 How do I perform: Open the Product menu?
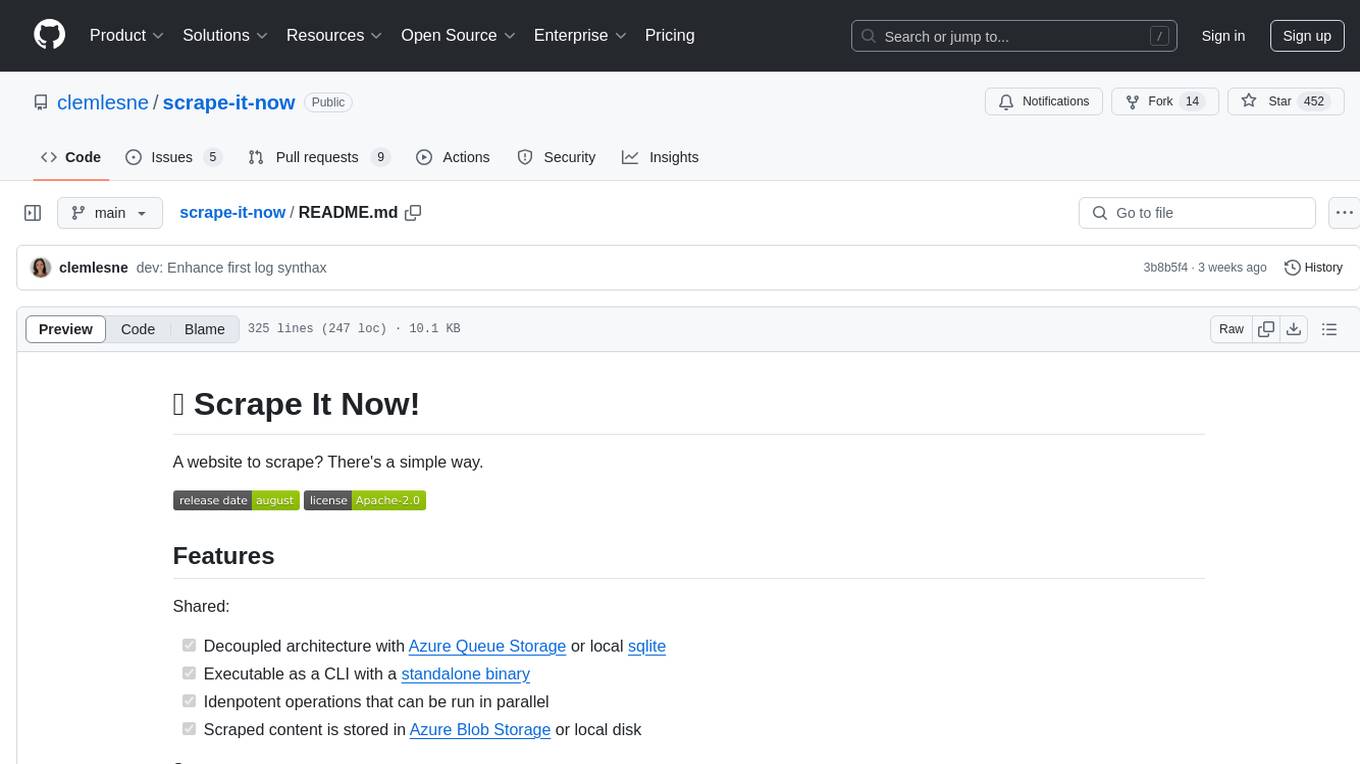[127, 35]
